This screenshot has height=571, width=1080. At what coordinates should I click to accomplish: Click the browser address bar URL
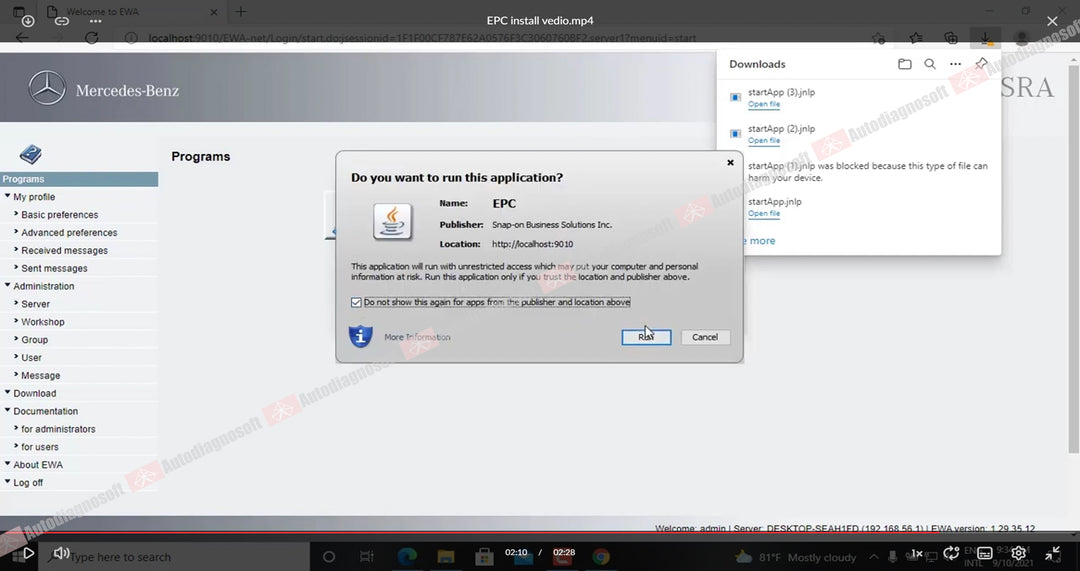pos(422,38)
